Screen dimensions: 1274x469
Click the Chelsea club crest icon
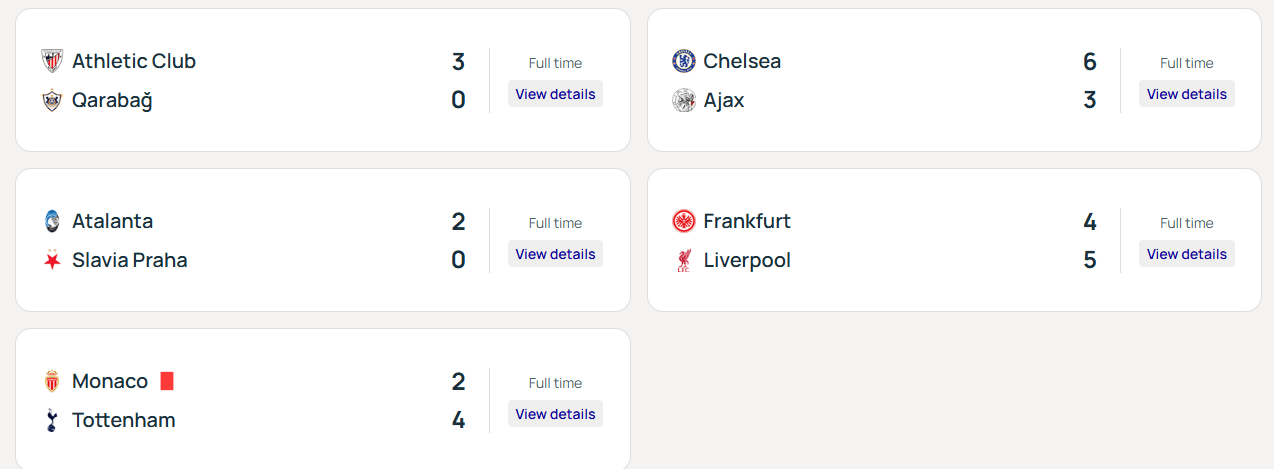click(683, 61)
